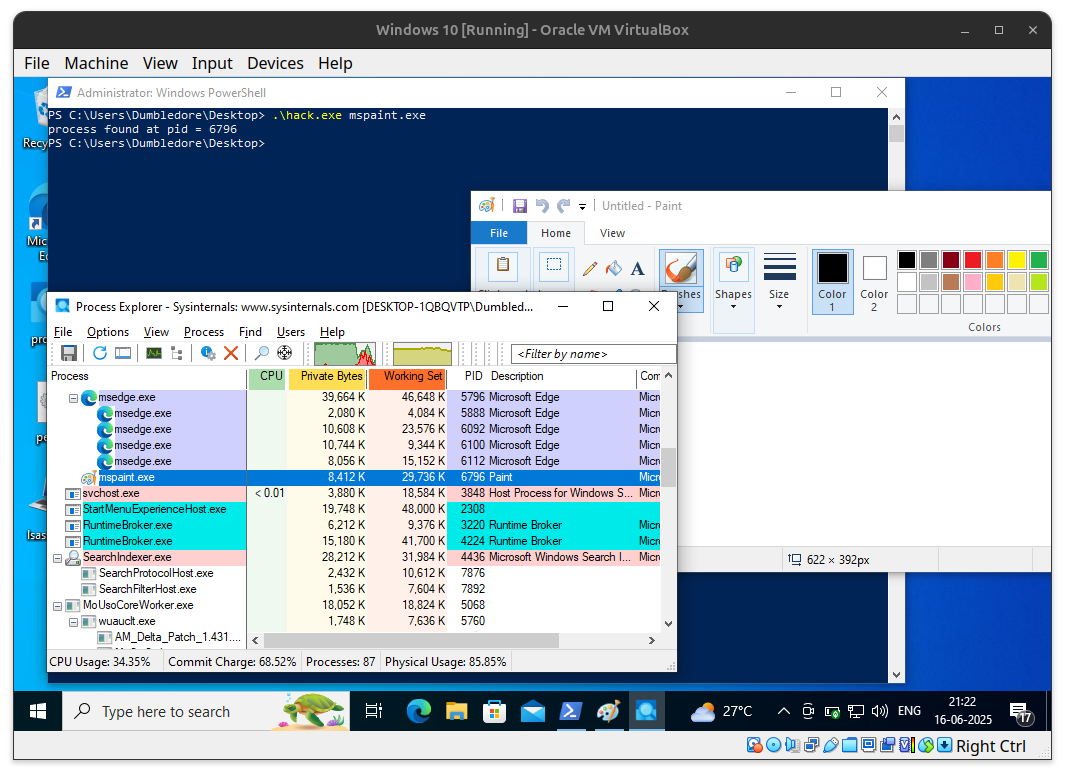The image size is (1065, 776).
Task: Select Color 1 button in Paint
Action: point(832,282)
